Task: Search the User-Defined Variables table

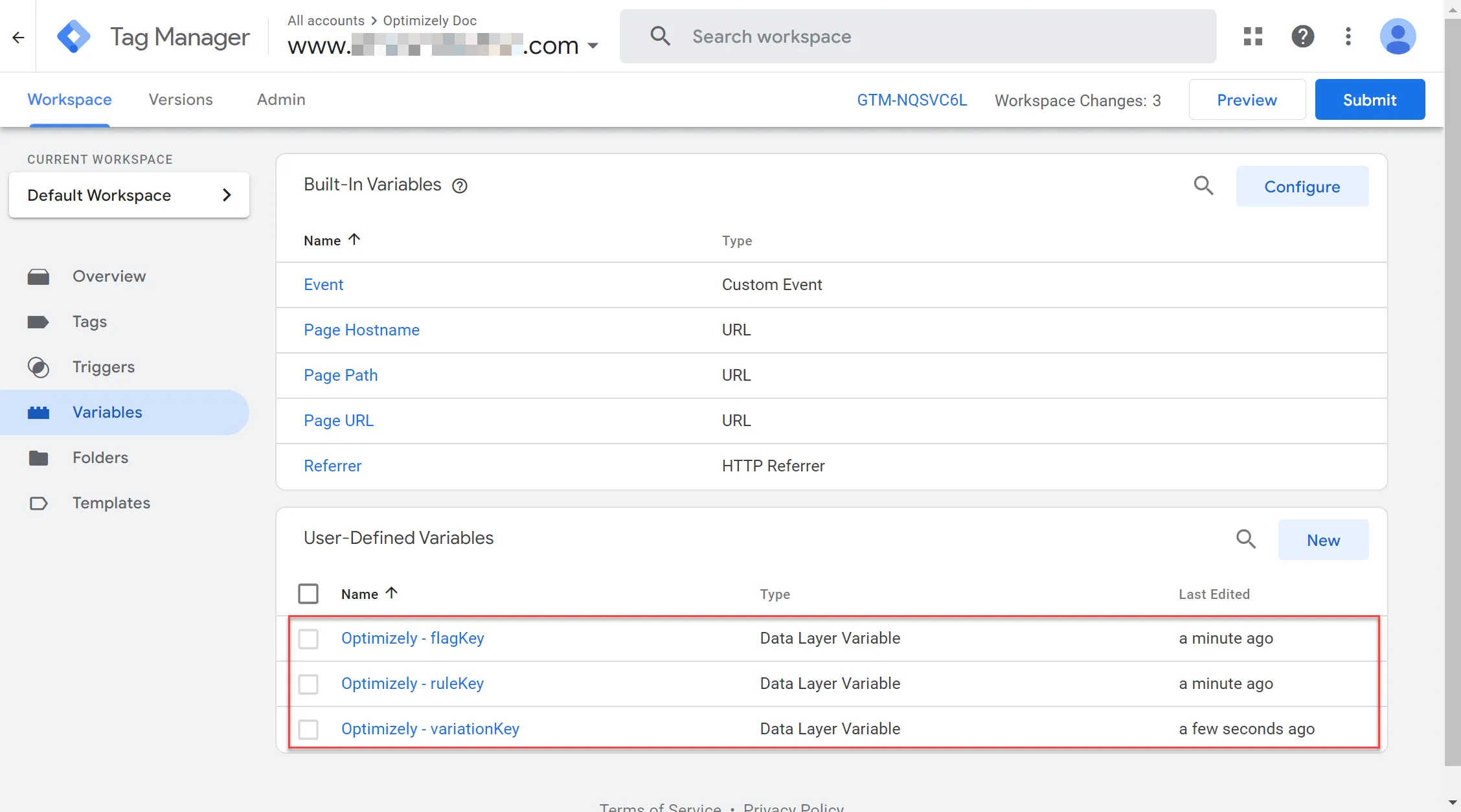Action: point(1245,539)
